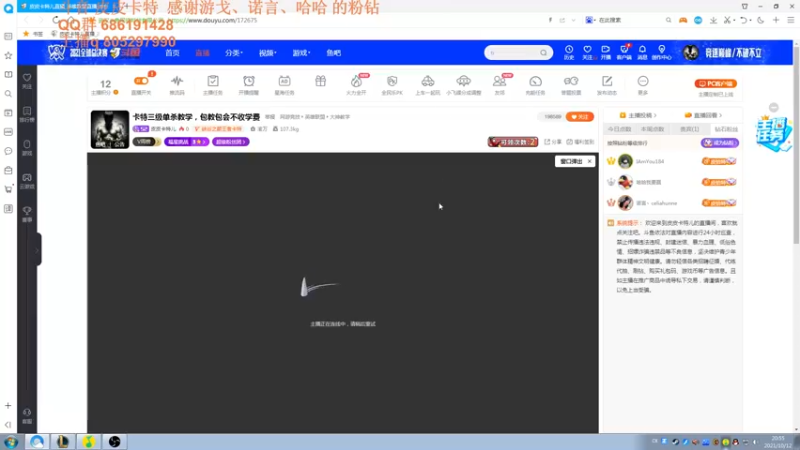Viewport: 800px width, 450px height.
Task: Click the browser download arrow icon
Action: point(713,20)
